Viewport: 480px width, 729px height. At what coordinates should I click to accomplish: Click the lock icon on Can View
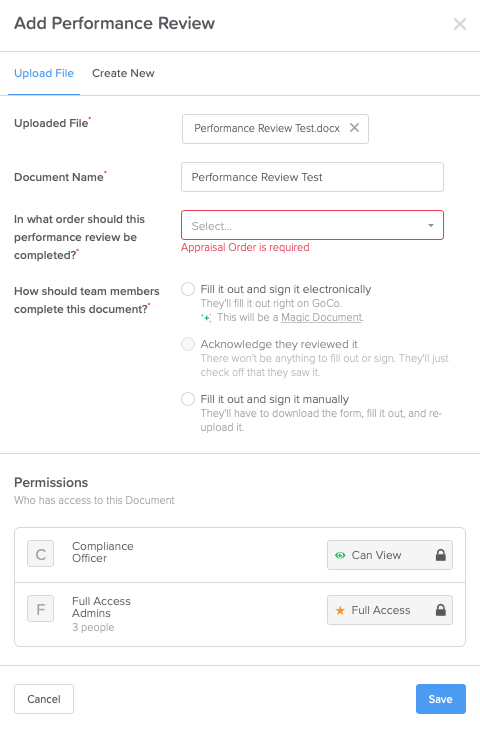[x=440, y=555]
